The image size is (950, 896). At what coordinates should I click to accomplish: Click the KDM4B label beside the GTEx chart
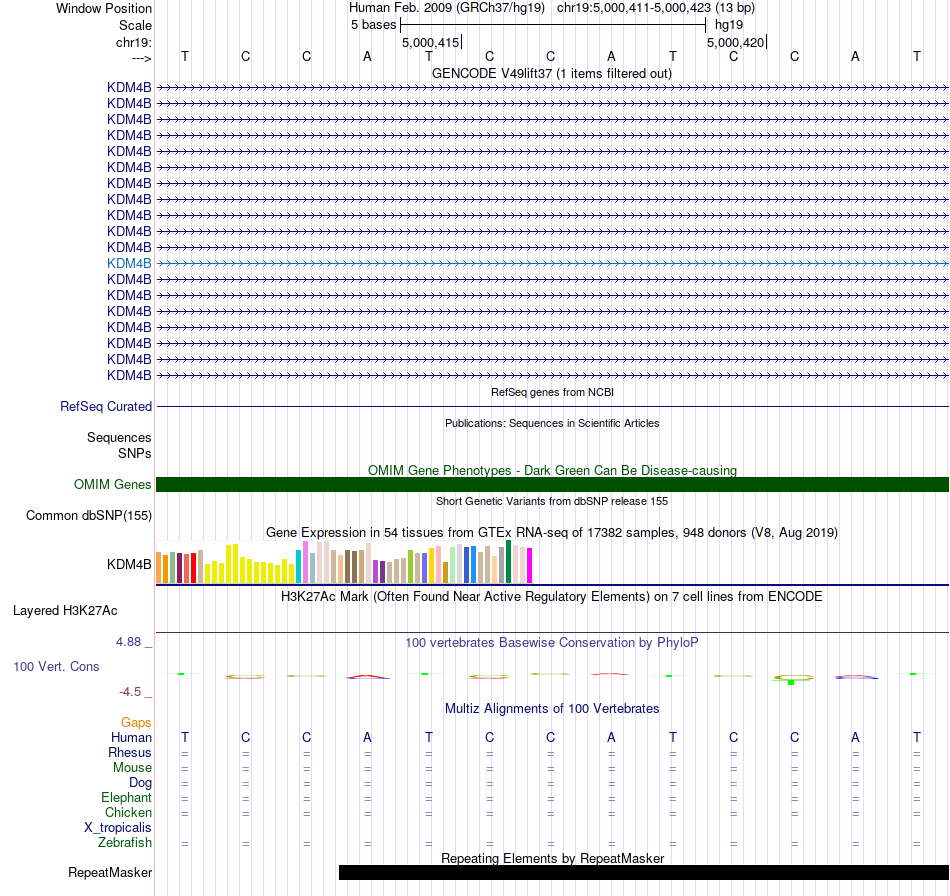click(x=129, y=565)
